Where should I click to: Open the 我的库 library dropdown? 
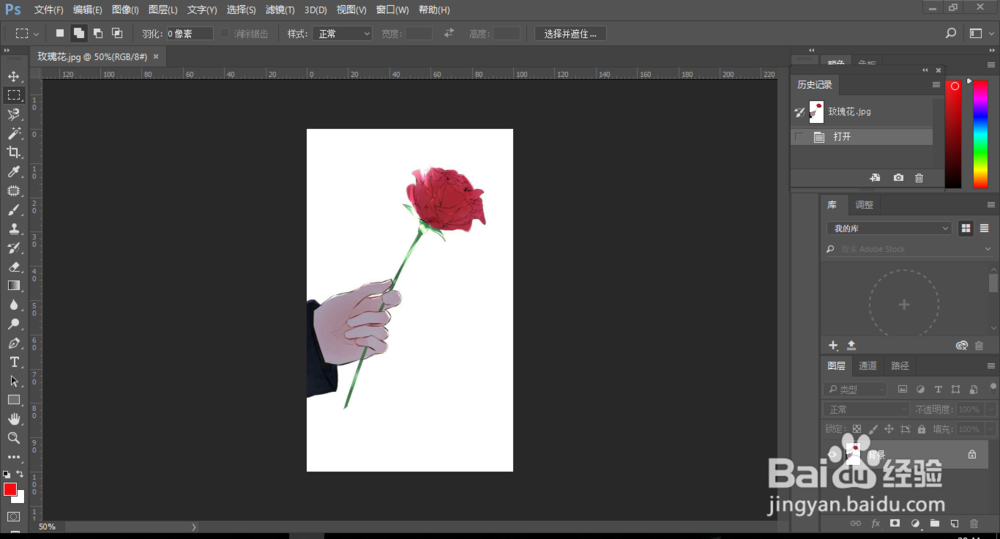pos(889,228)
